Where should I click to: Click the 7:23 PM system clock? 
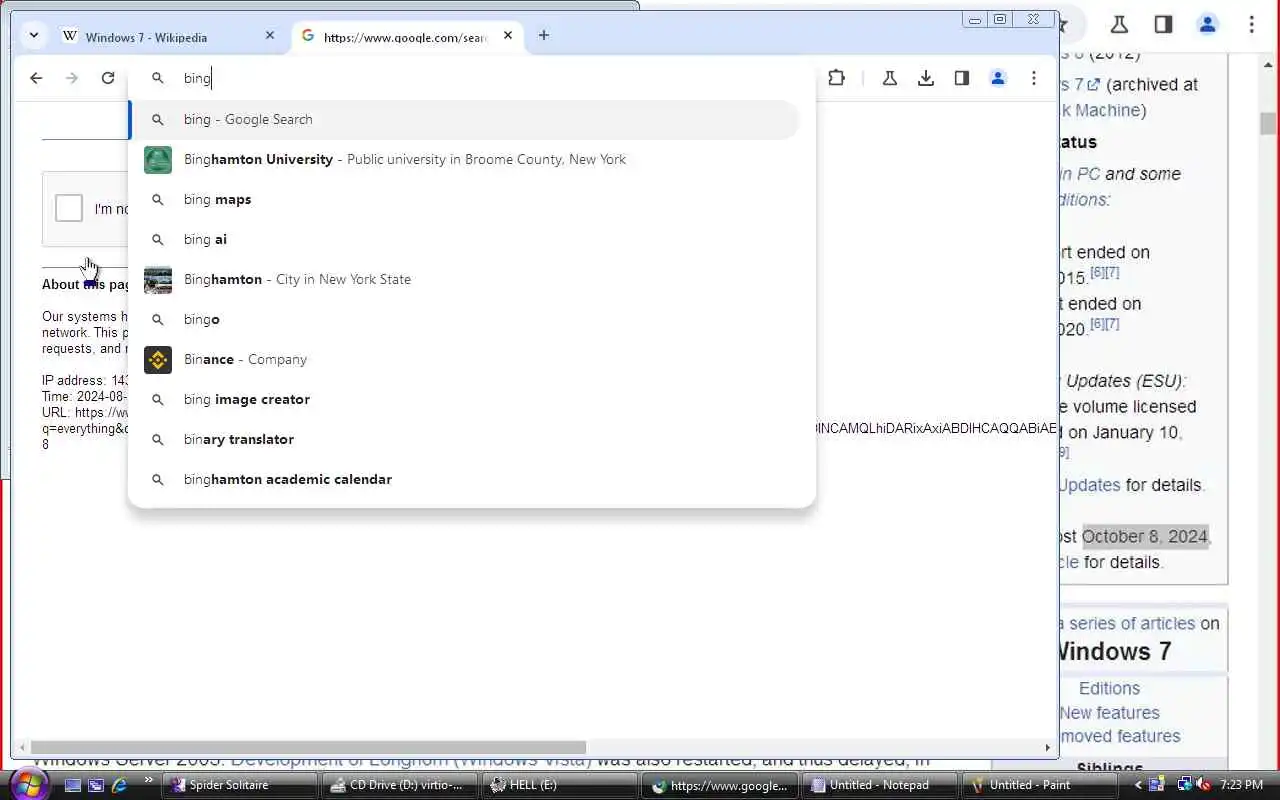pyautogui.click(x=1241, y=785)
